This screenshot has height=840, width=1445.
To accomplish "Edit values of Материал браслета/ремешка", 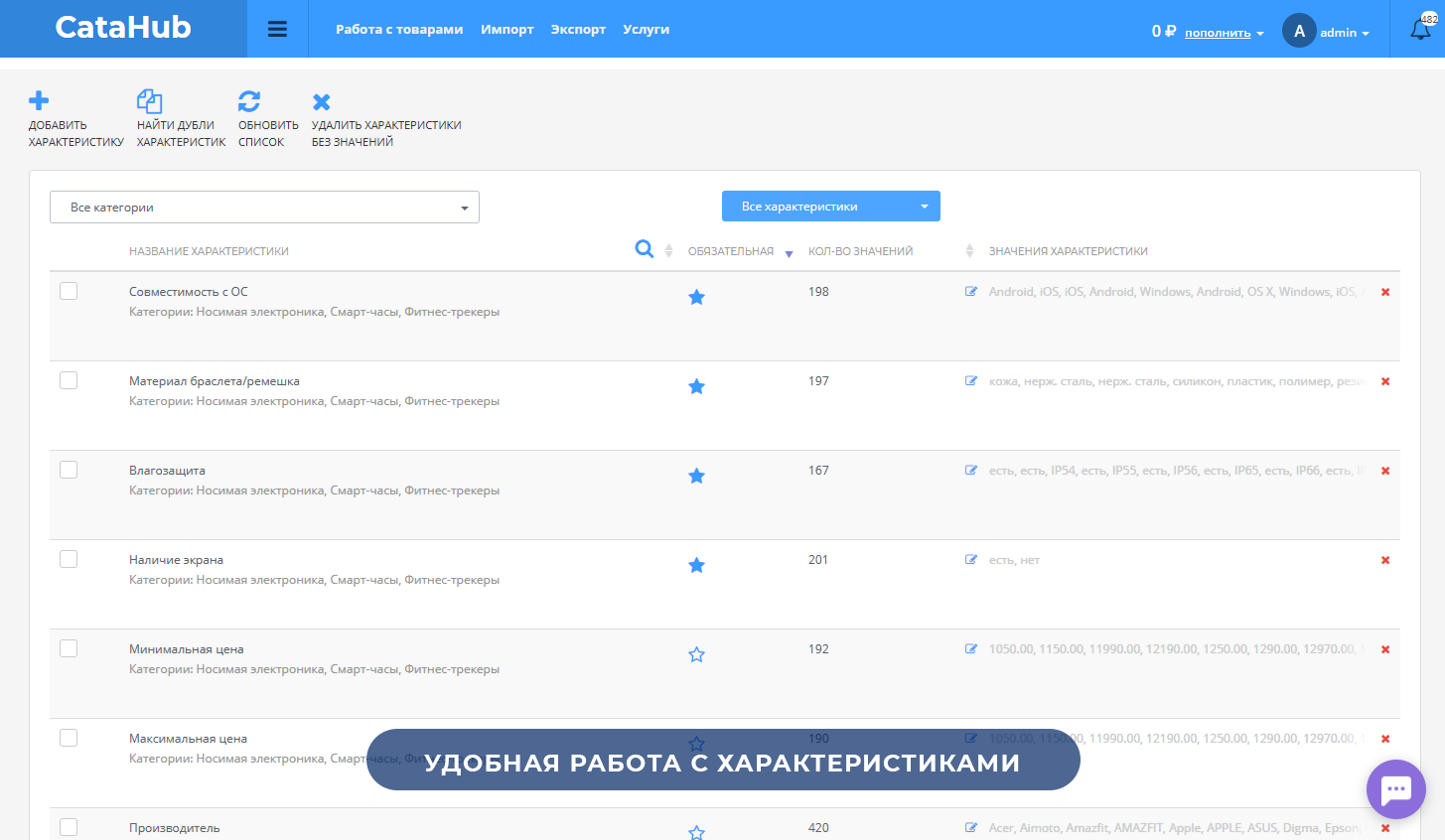I will [x=971, y=380].
